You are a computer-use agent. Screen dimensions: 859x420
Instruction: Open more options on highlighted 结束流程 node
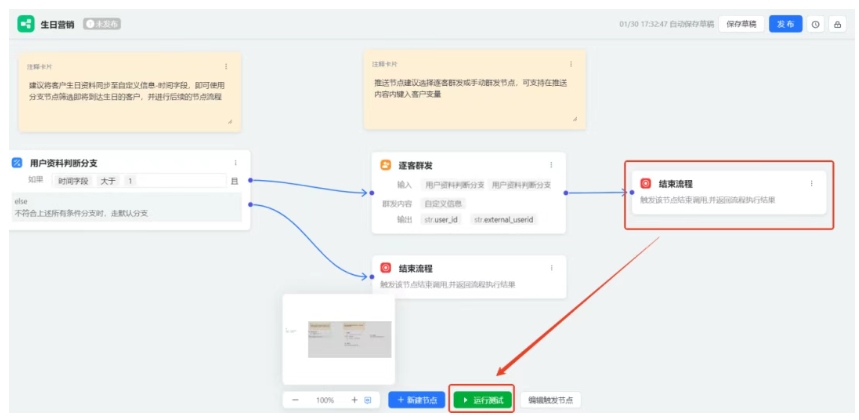(811, 183)
